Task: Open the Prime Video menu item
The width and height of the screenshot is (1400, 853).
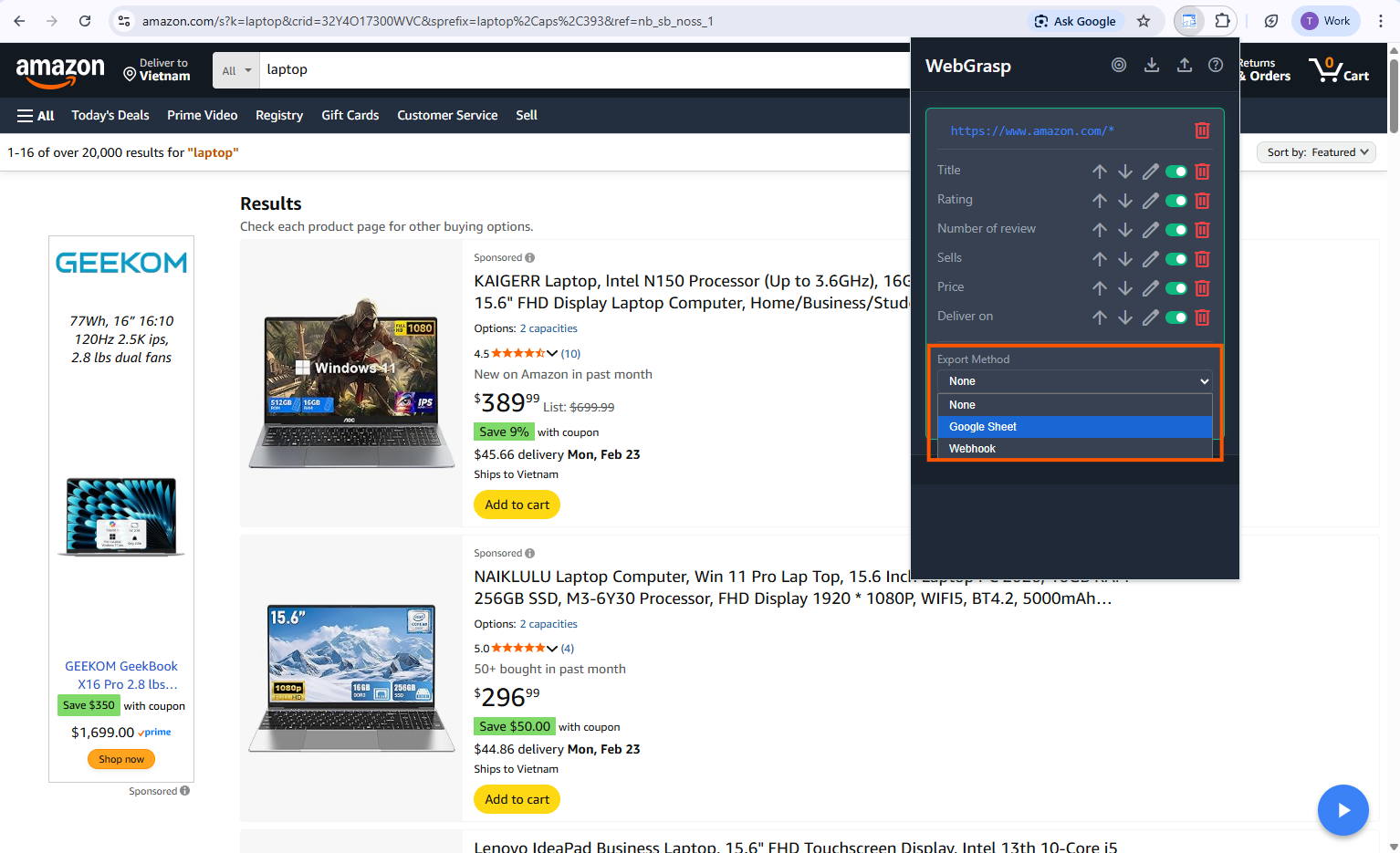Action: click(x=203, y=115)
